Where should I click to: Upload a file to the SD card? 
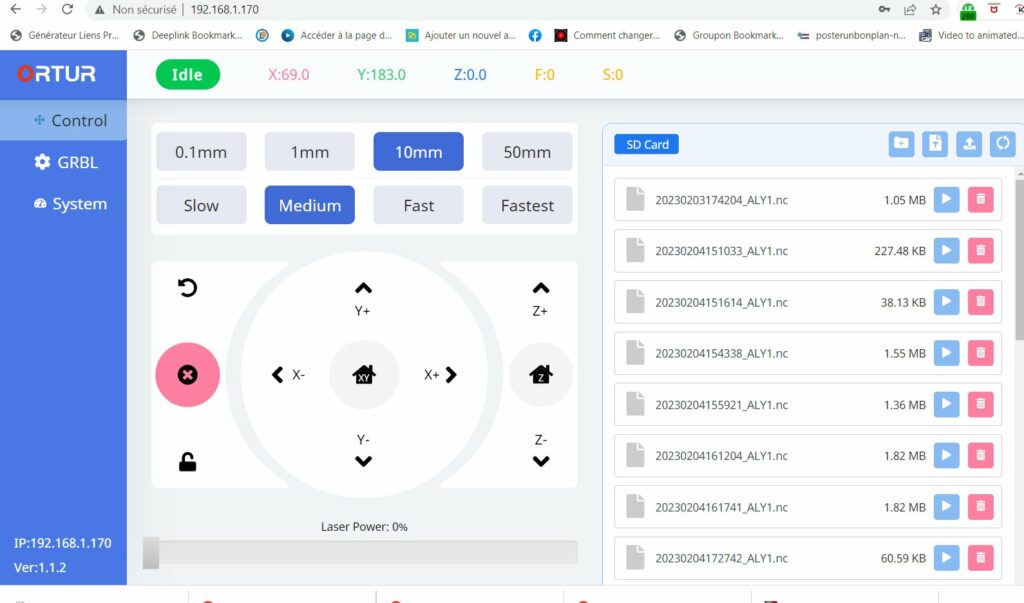coord(969,144)
